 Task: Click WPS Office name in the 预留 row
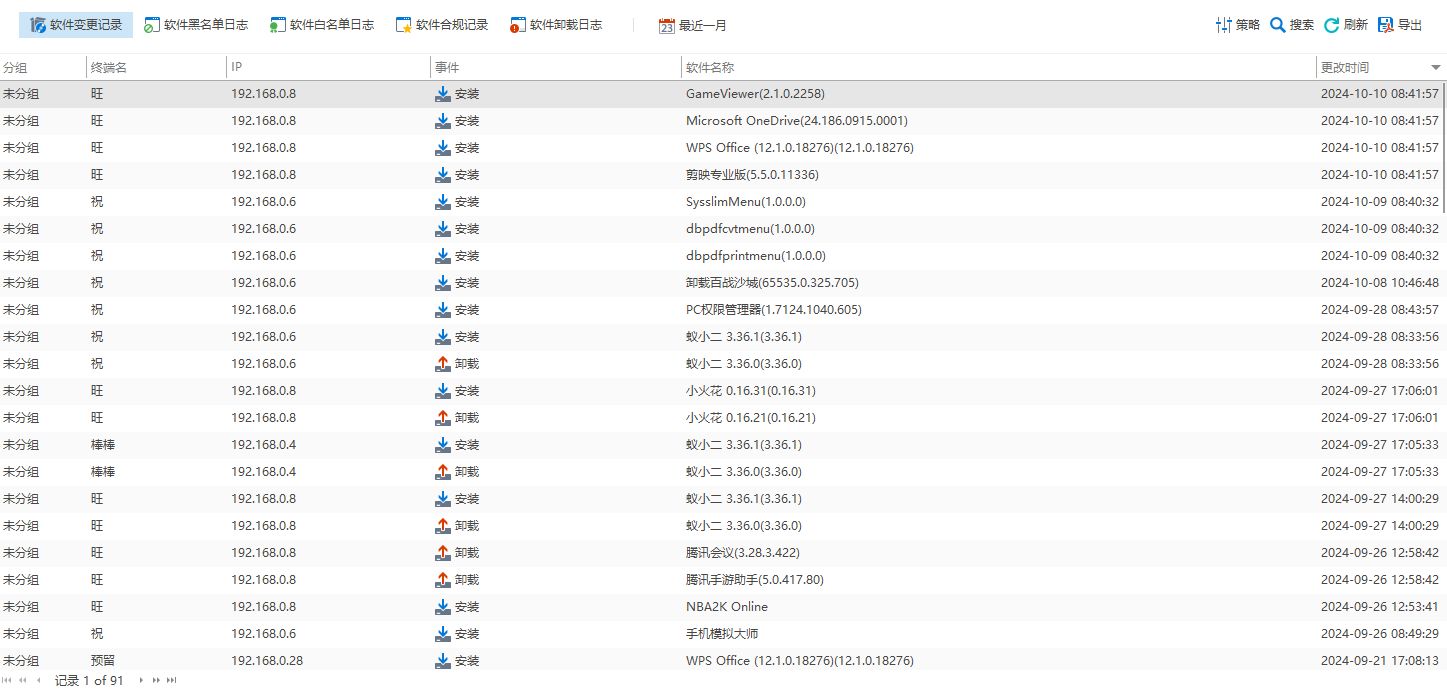[x=800, y=661]
